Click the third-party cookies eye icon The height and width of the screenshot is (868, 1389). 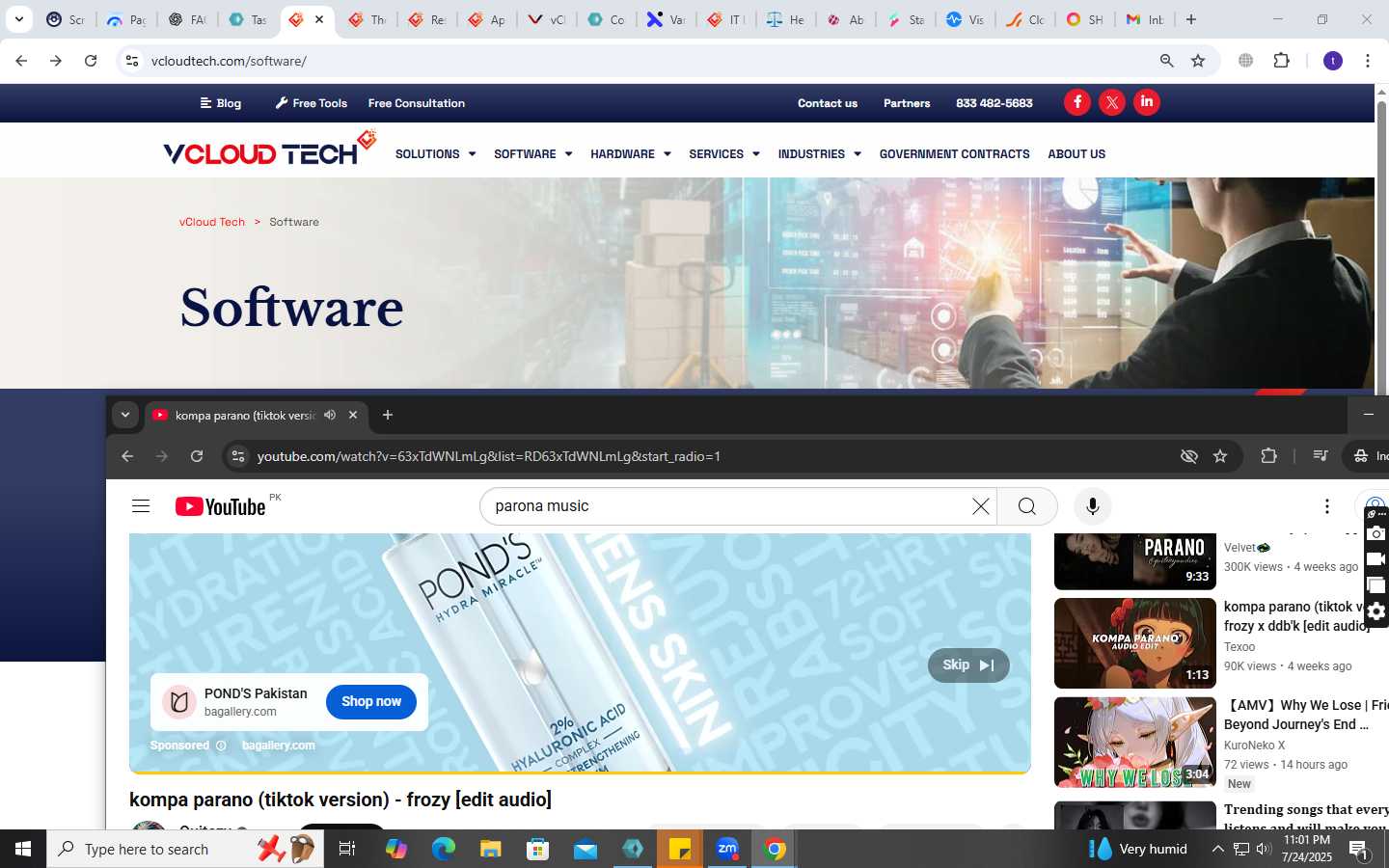(1189, 456)
